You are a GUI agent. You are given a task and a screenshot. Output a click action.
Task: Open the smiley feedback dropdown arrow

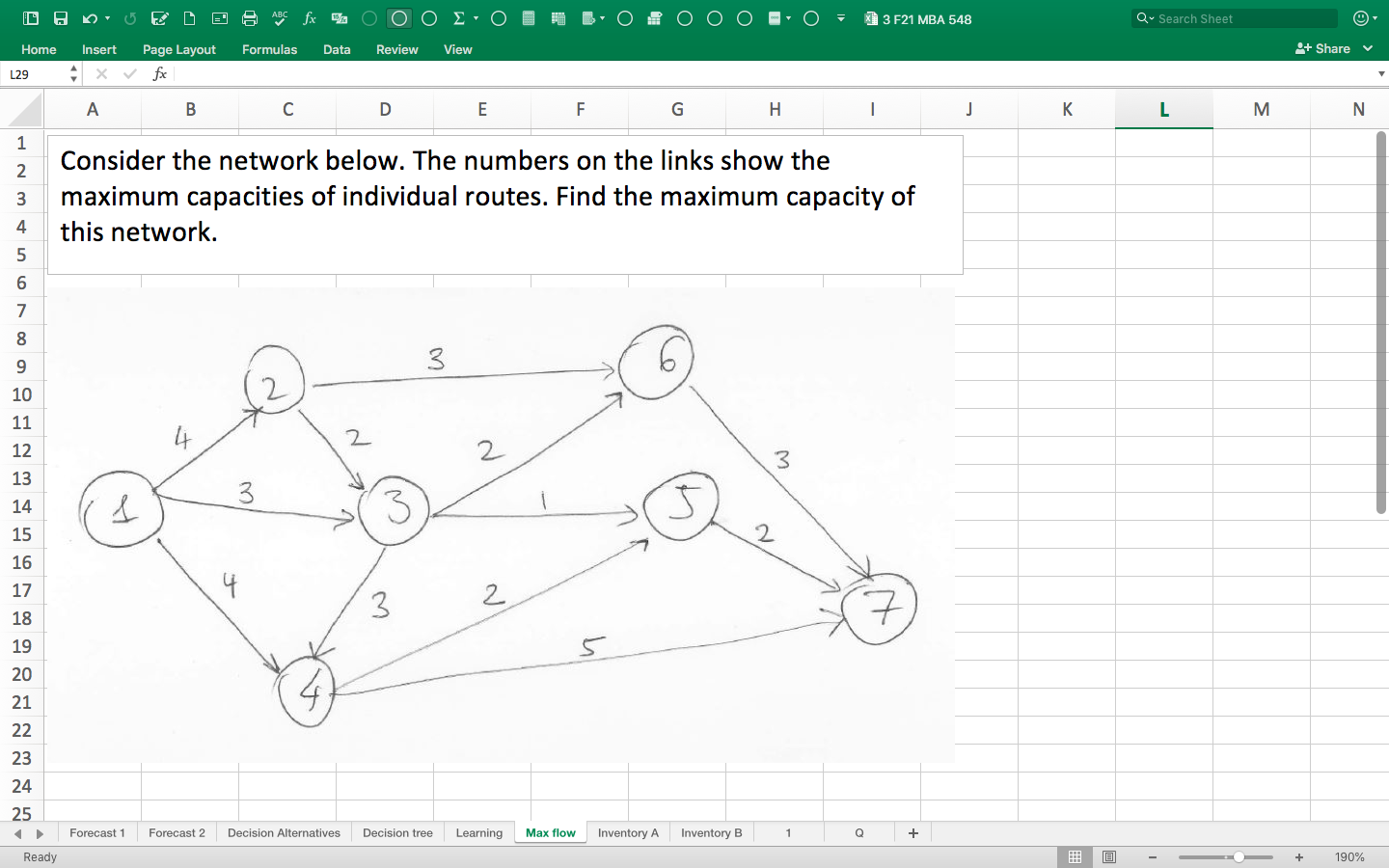click(x=1374, y=18)
